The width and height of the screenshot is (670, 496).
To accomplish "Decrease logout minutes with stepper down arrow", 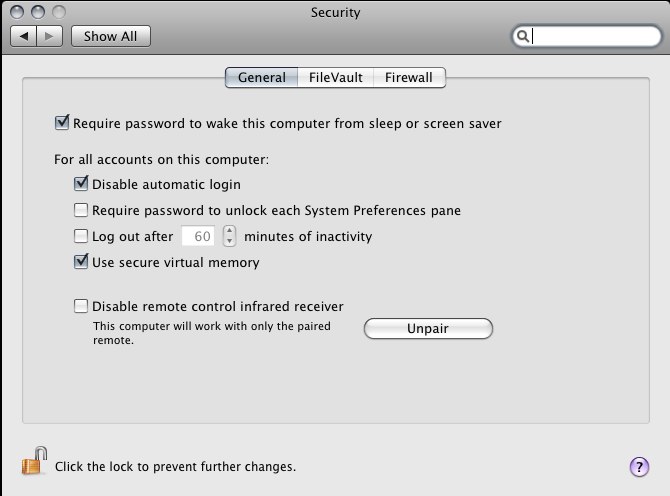I will (229, 241).
